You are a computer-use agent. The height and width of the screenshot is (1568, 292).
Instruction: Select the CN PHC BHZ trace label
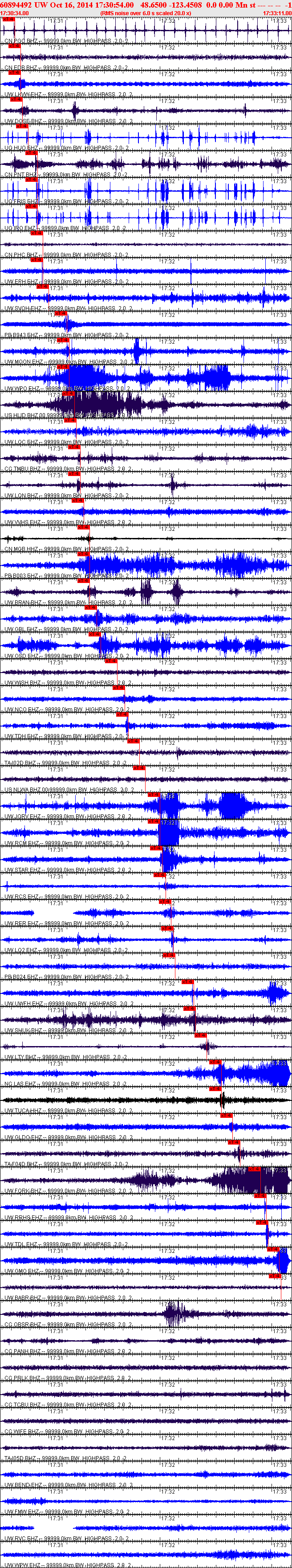coord(66,256)
